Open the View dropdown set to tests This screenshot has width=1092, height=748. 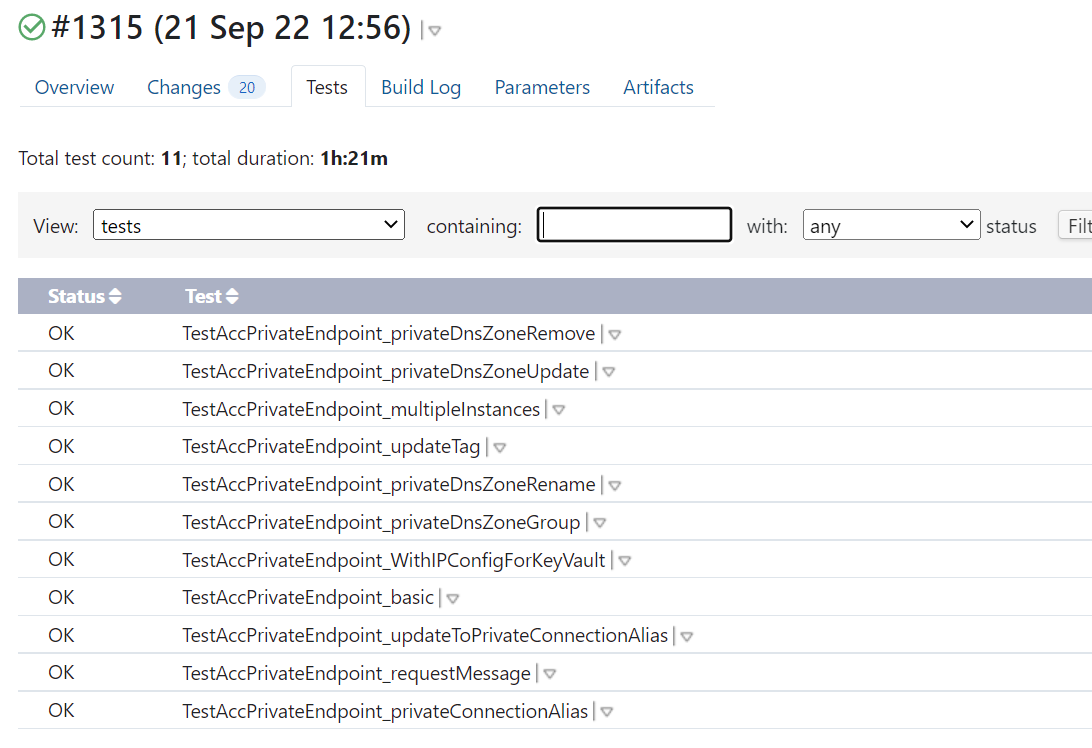249,225
